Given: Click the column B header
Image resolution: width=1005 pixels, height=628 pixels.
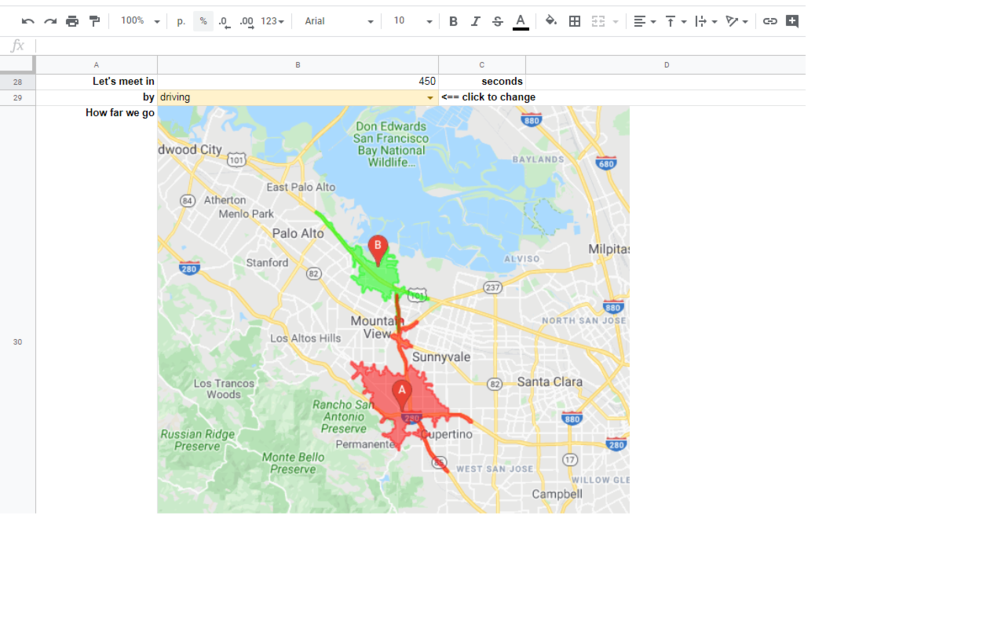Looking at the screenshot, I should (297, 64).
